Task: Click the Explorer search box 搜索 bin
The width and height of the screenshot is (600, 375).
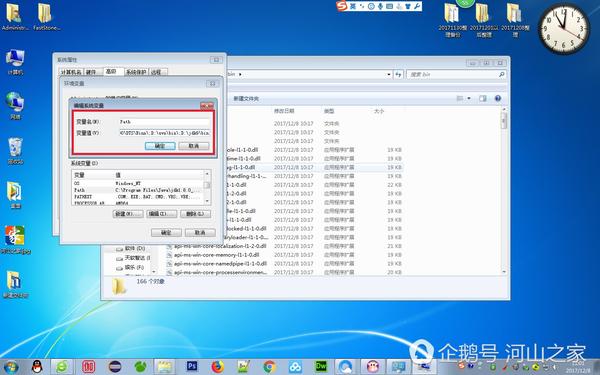Action: coord(456,74)
